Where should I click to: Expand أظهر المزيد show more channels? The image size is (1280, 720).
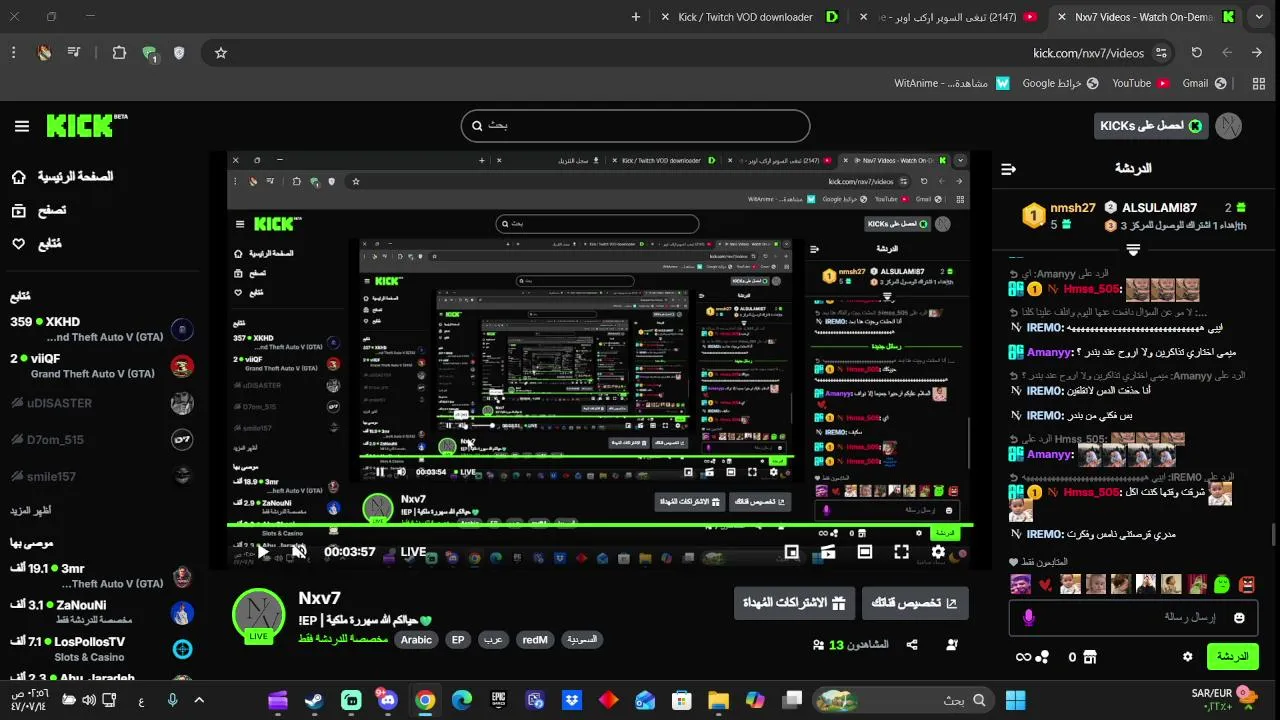pyautogui.click(x=32, y=511)
